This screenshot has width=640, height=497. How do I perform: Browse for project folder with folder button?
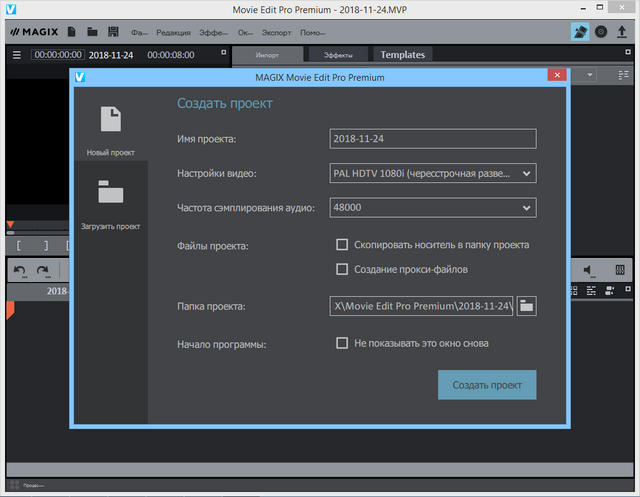point(527,306)
